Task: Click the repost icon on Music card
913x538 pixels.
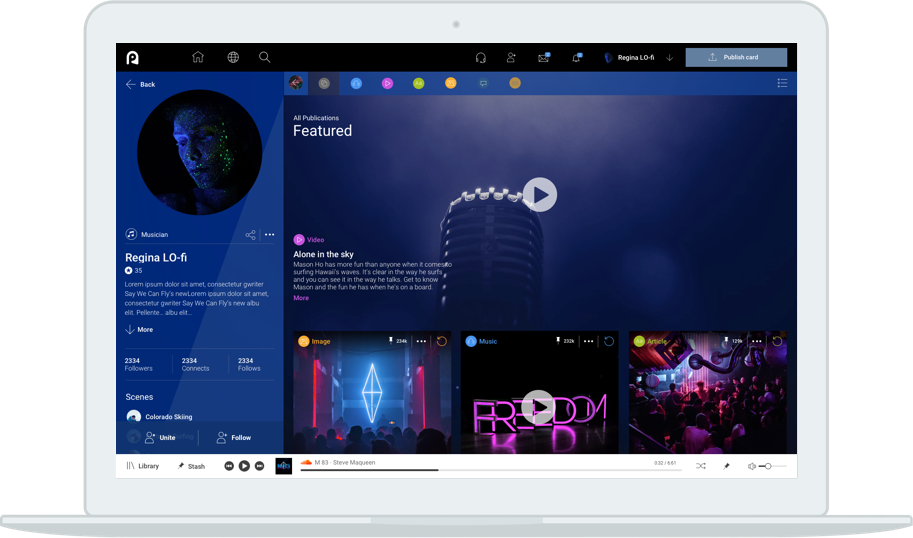Action: (609, 341)
